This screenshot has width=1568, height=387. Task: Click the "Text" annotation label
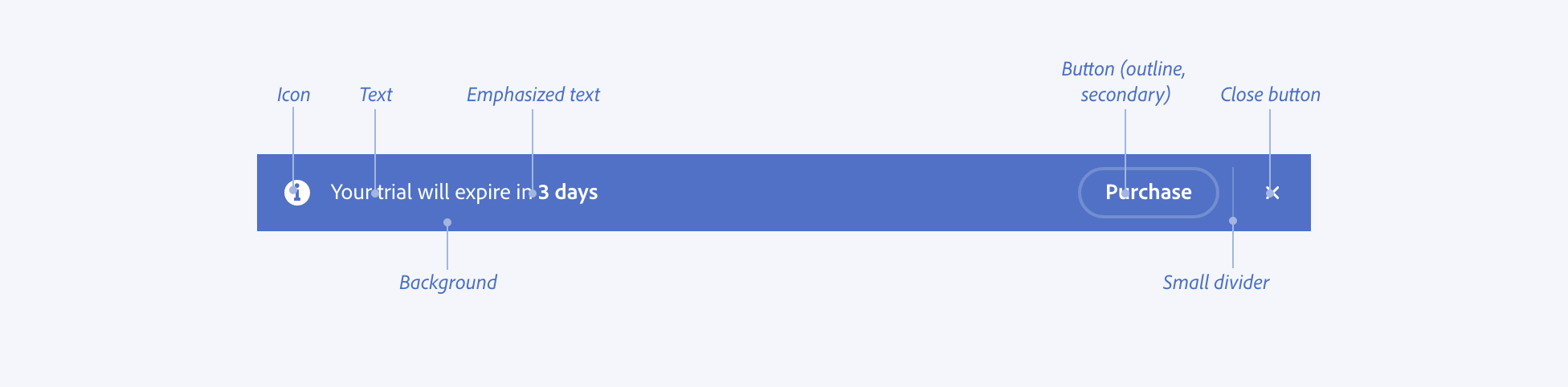tap(375, 95)
